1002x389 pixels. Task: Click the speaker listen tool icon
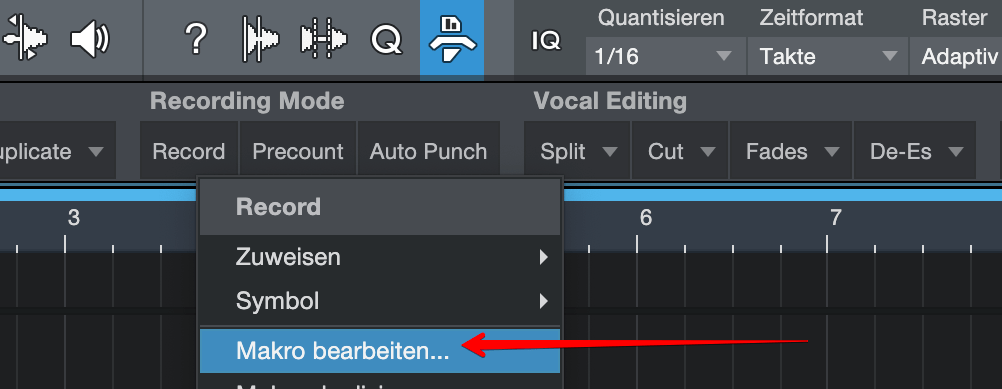tap(89, 40)
